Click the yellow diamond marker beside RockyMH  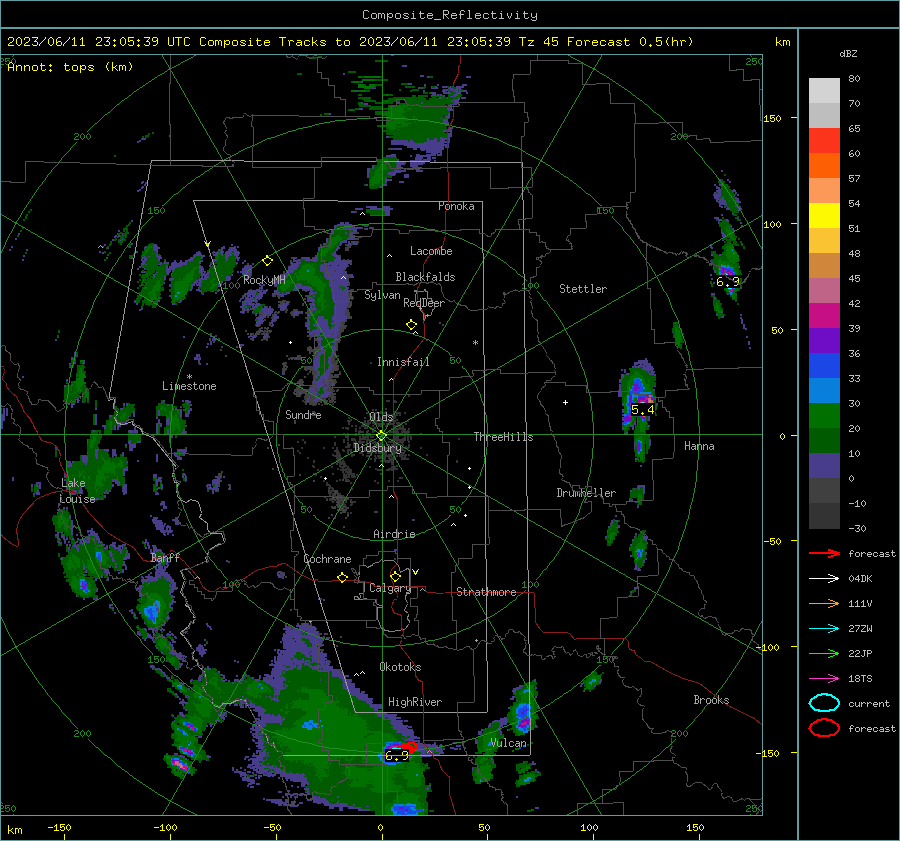267,261
